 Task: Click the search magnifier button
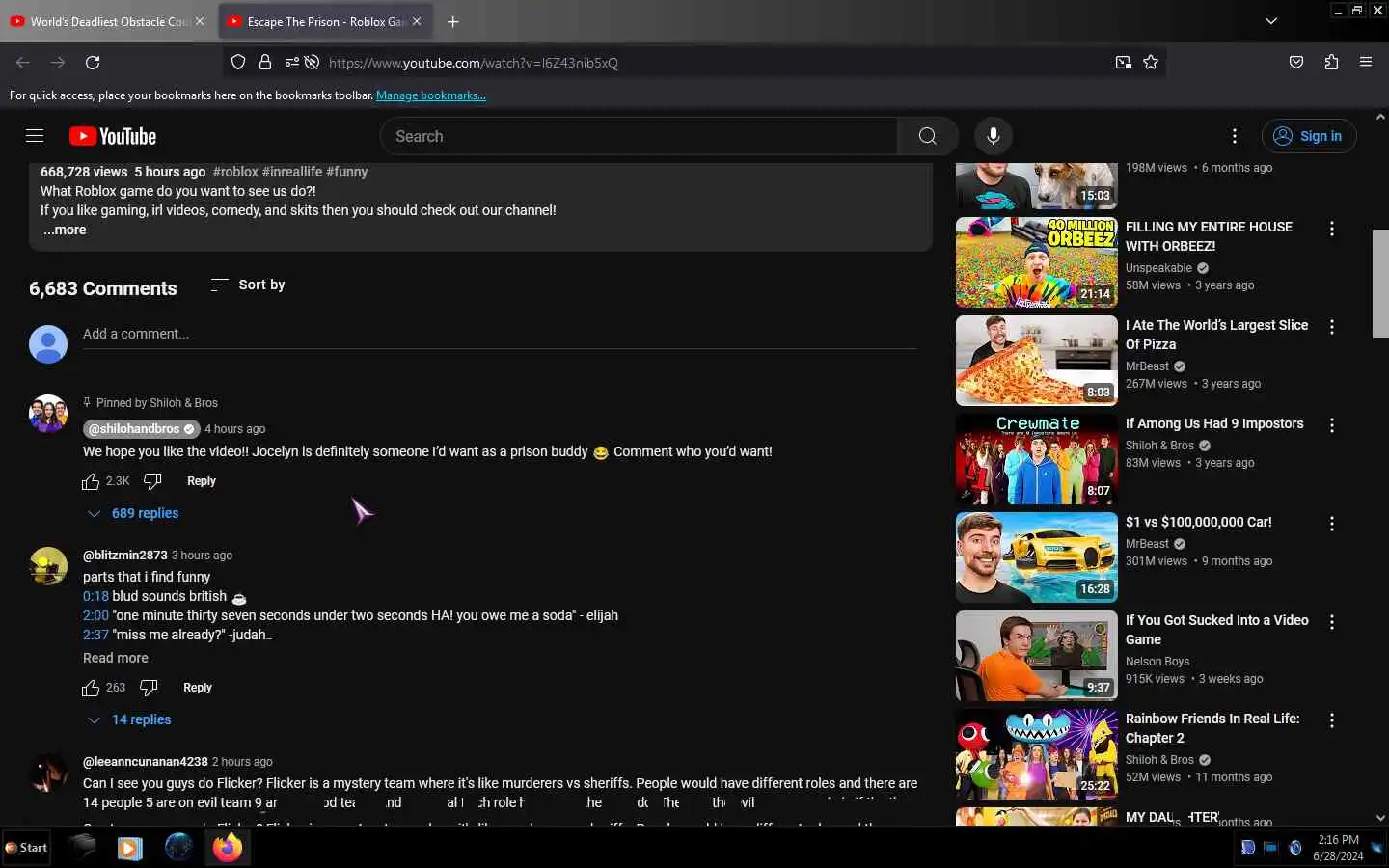pos(927,136)
